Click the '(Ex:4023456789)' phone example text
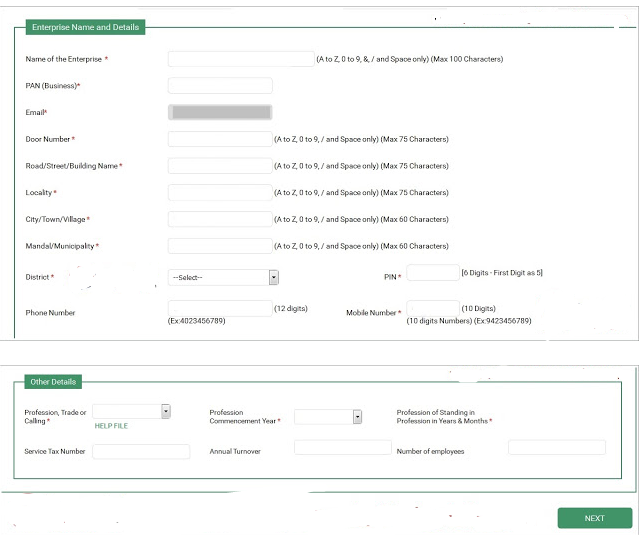Viewport: 641px width, 535px height. click(x=197, y=321)
